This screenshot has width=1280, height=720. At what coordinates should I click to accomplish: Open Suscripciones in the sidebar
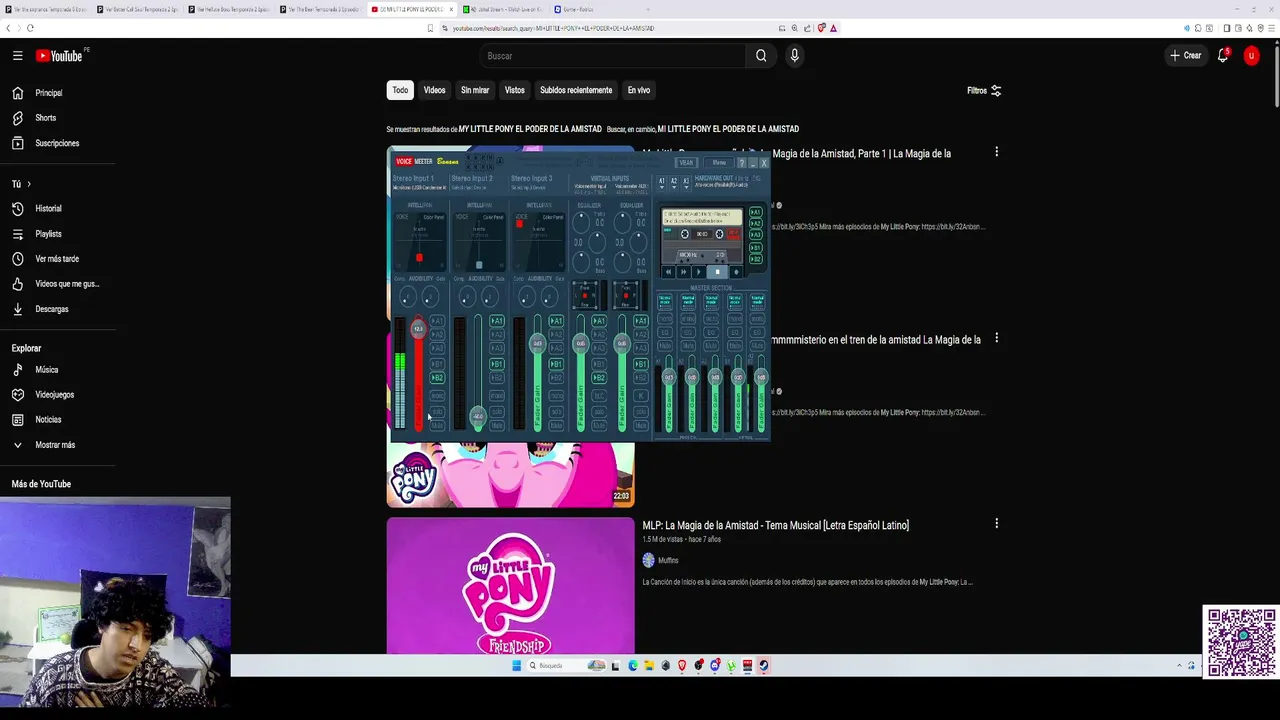(58, 143)
